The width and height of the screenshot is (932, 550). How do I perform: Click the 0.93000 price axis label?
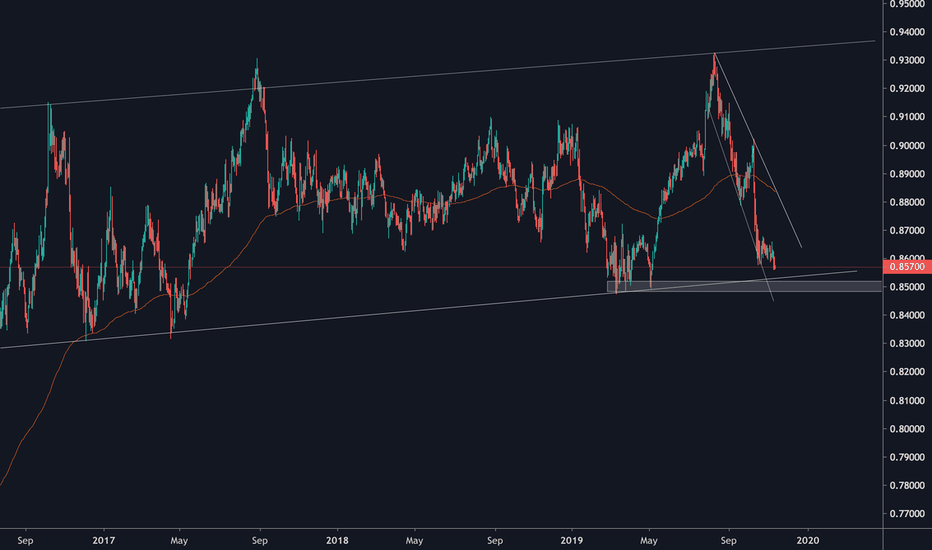tap(907, 60)
